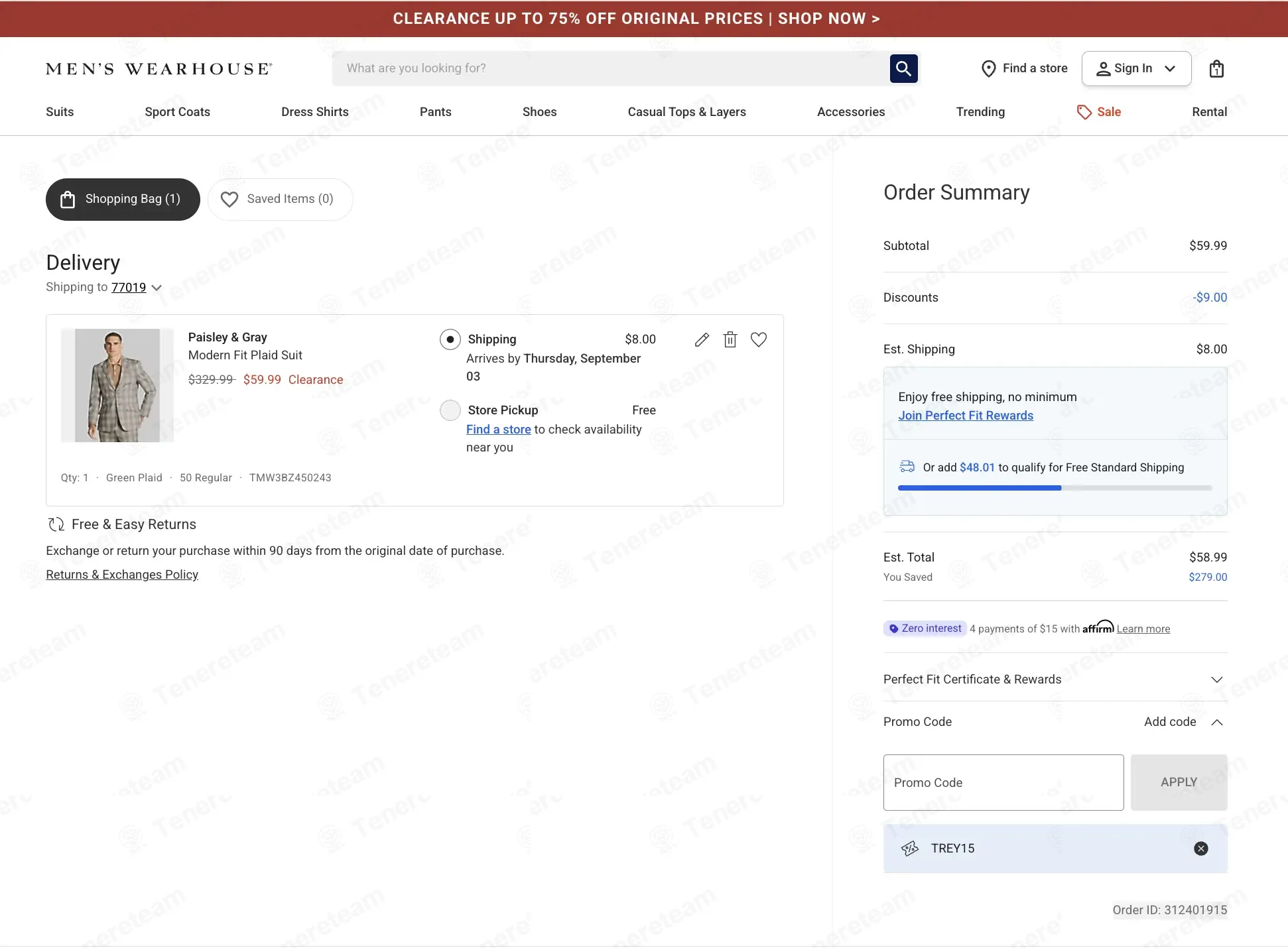The image size is (1288, 948).
Task: Select the Store Pickup option
Action: pos(450,410)
